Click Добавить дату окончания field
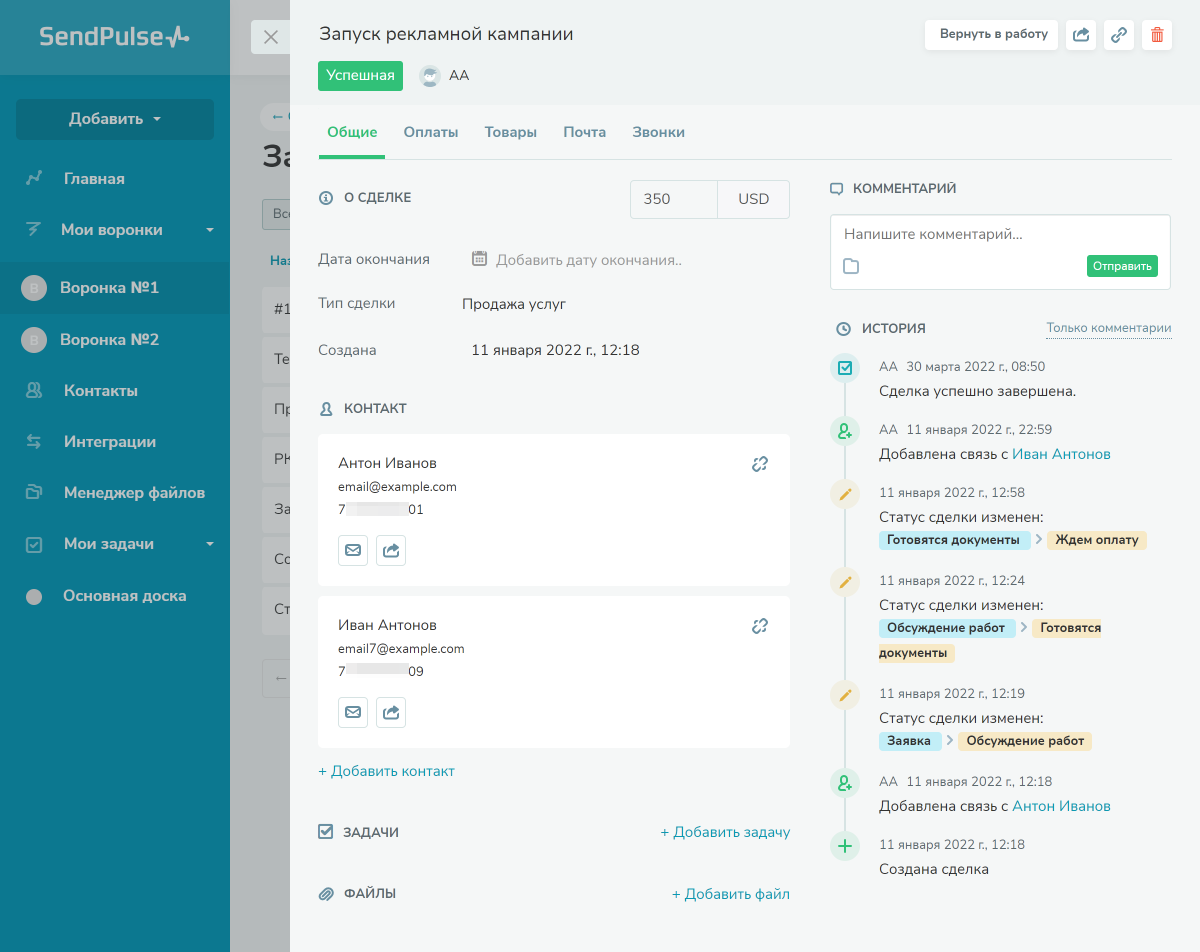 click(x=589, y=260)
